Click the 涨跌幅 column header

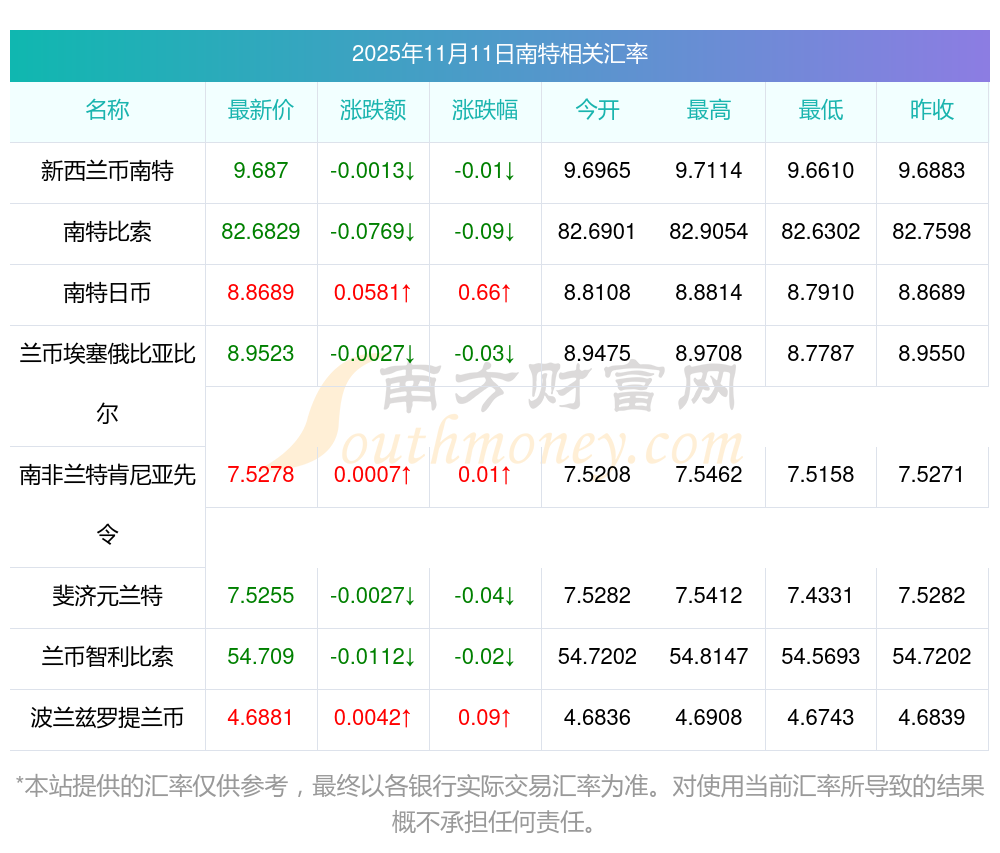pos(485,110)
